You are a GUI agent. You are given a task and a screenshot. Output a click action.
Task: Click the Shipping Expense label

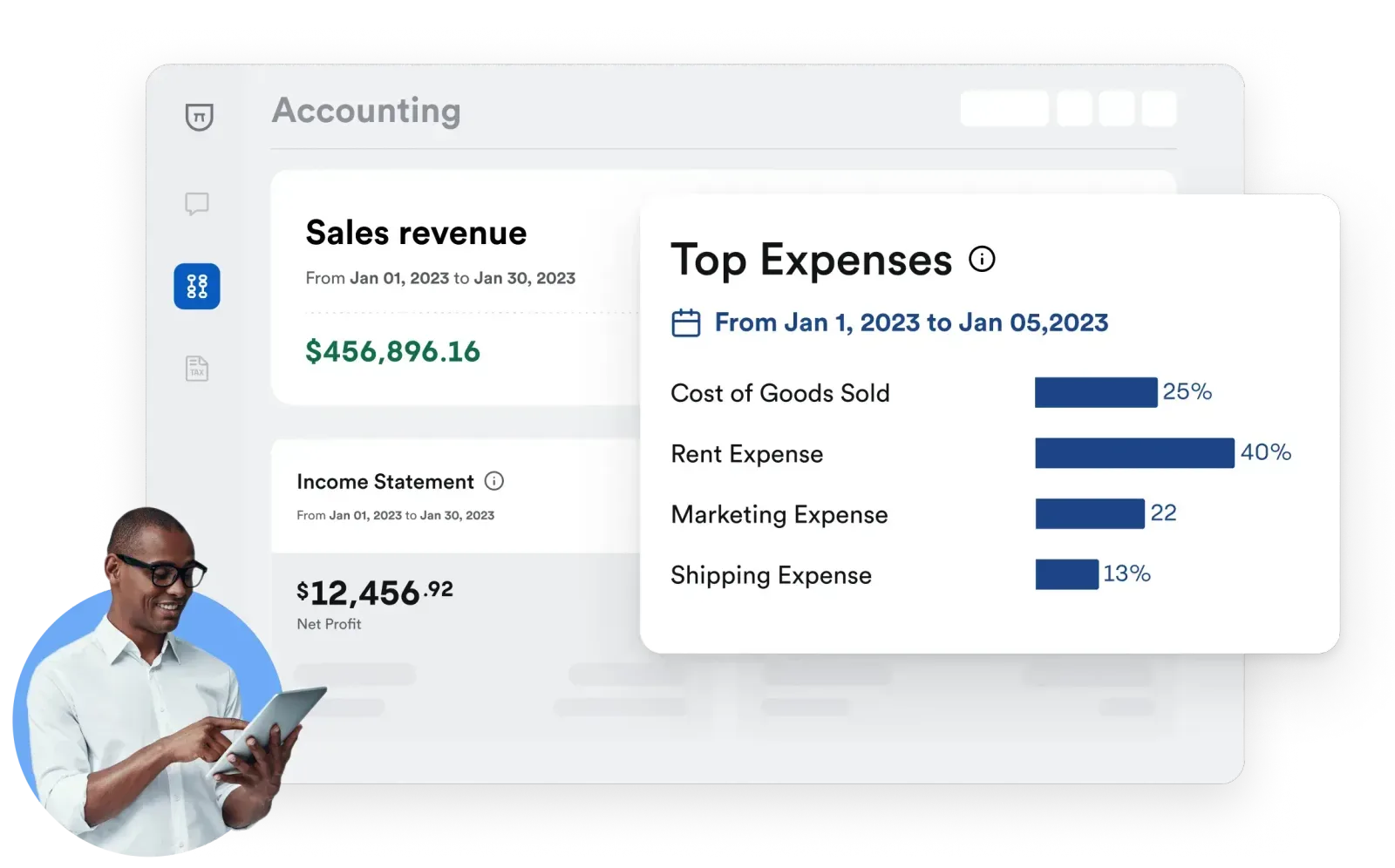[x=772, y=575]
